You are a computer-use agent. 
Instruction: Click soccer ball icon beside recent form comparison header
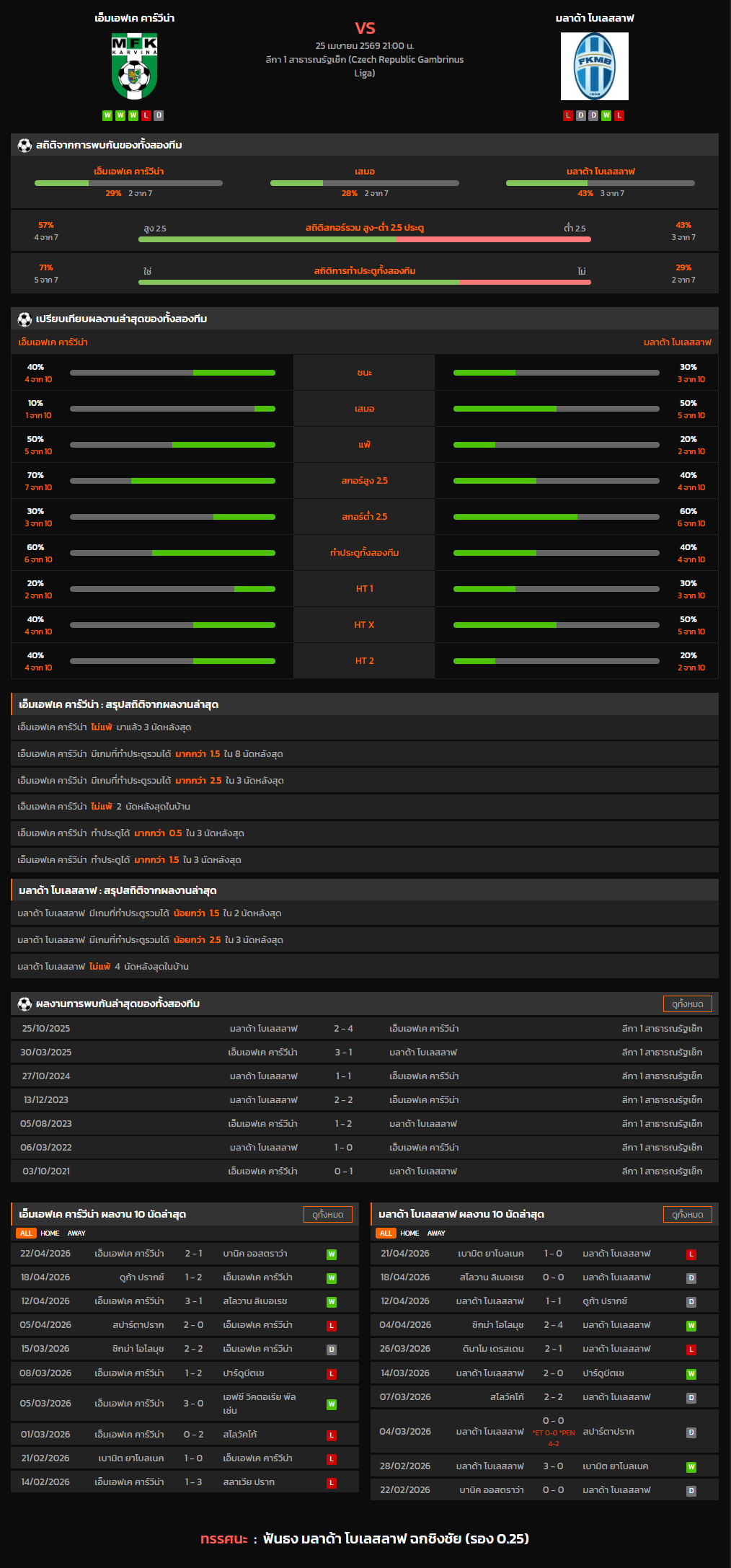coord(25,319)
